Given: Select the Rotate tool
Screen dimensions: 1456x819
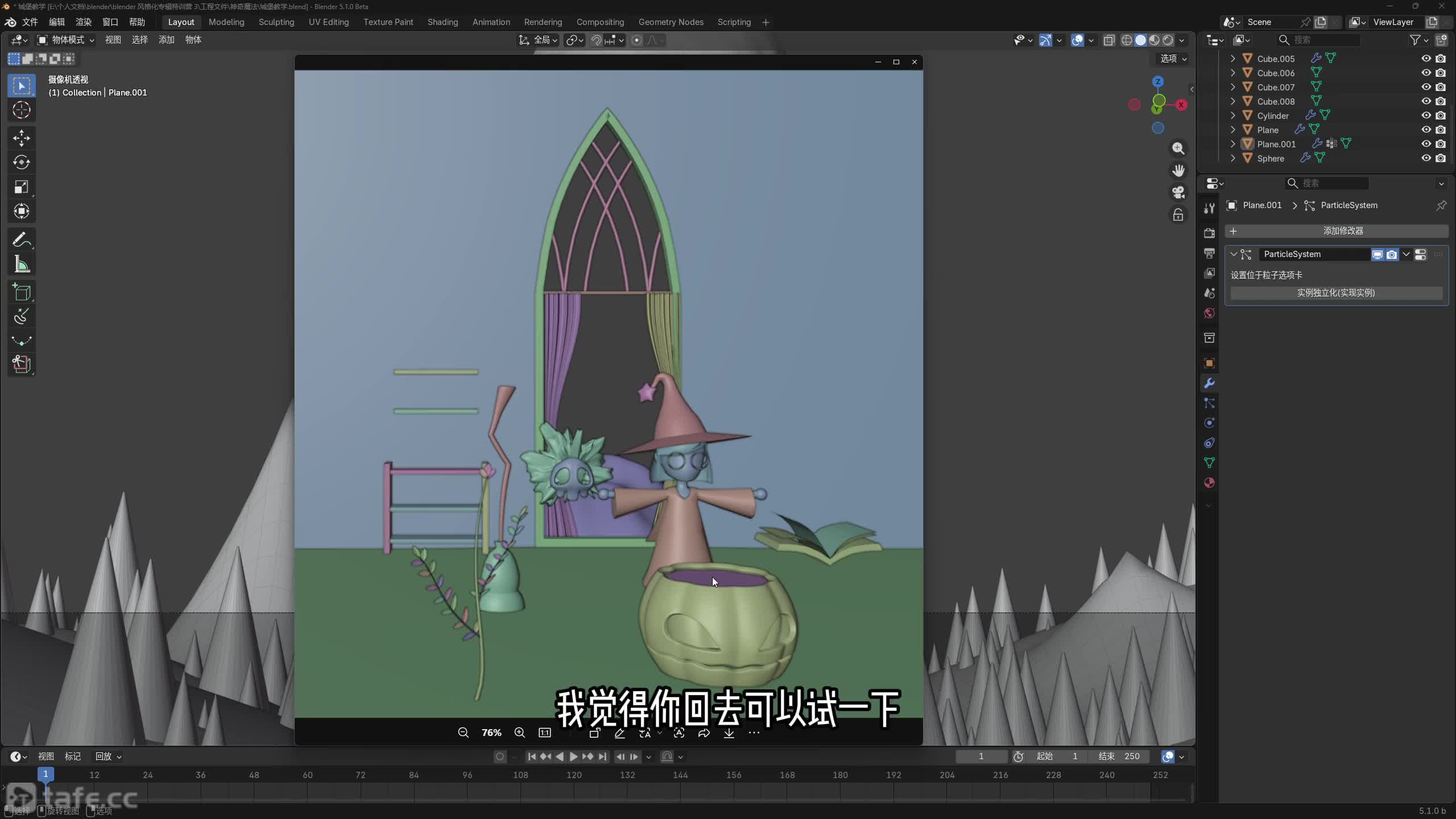Looking at the screenshot, I should pos(22,163).
